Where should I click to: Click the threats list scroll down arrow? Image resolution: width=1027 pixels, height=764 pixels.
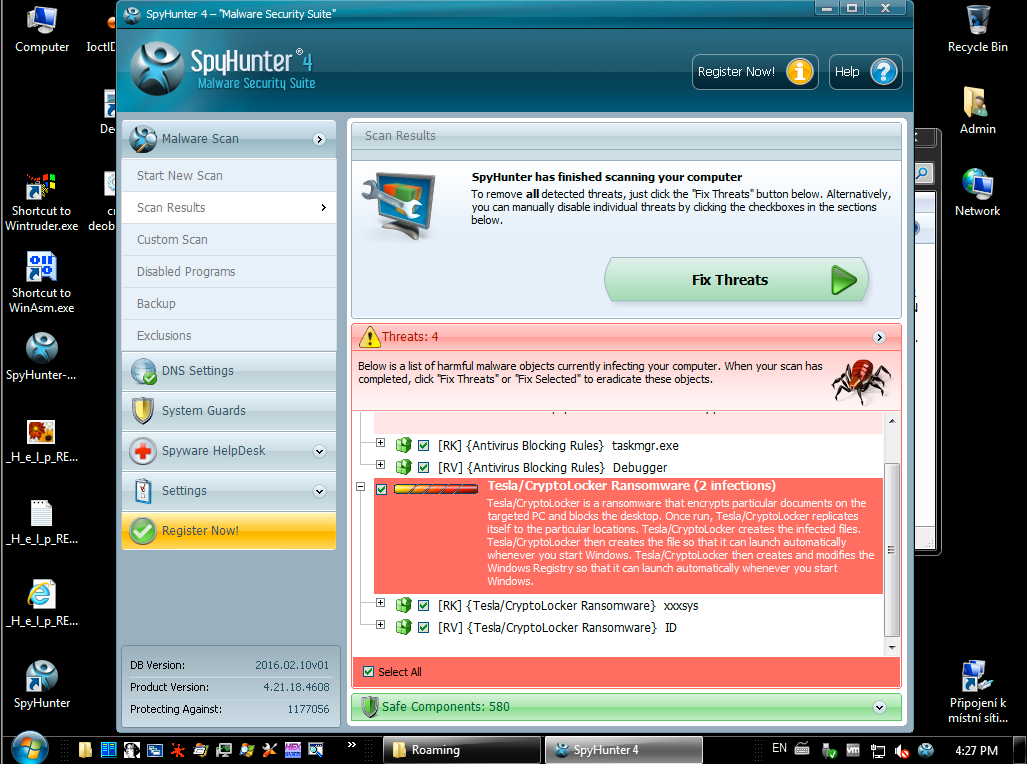click(891, 647)
